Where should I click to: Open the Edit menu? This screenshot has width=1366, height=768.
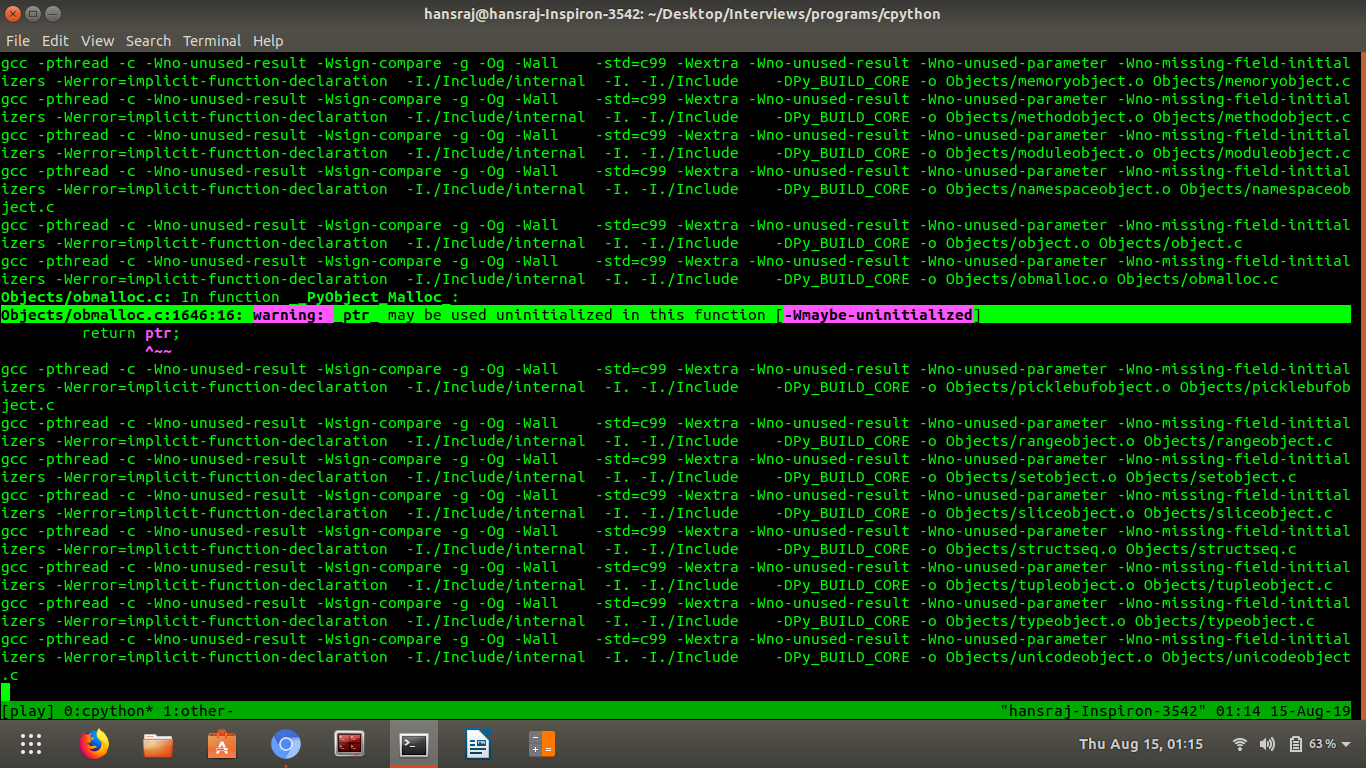click(55, 41)
